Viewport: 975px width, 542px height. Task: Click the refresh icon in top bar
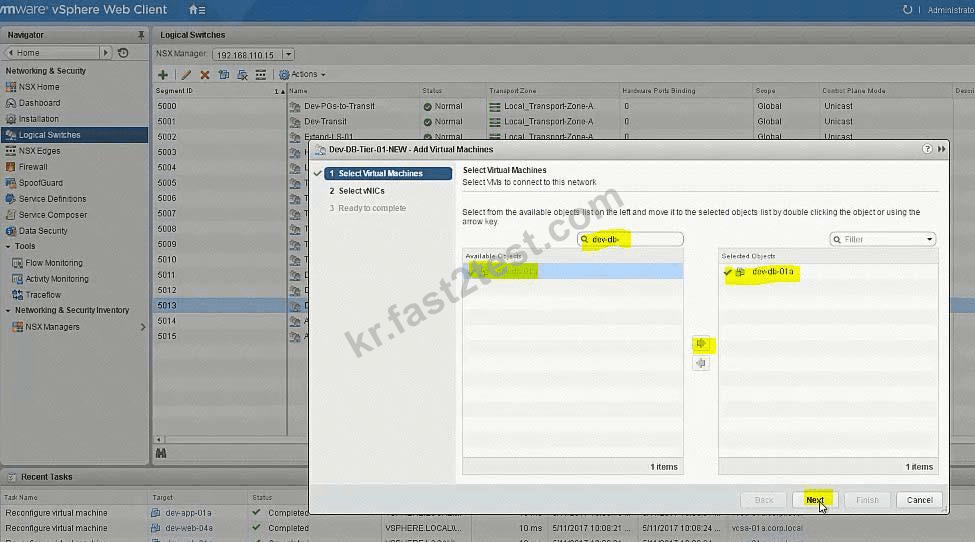coord(907,10)
